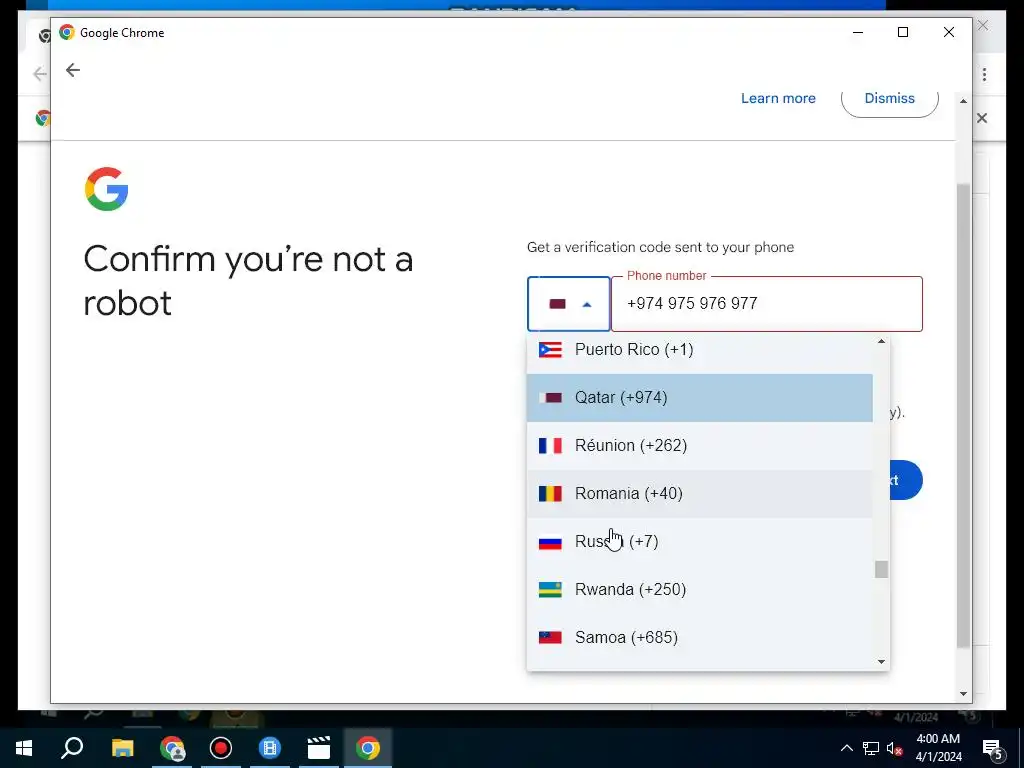
Task: Open the Chrome profile shortcut on taskbar
Action: pos(172,748)
